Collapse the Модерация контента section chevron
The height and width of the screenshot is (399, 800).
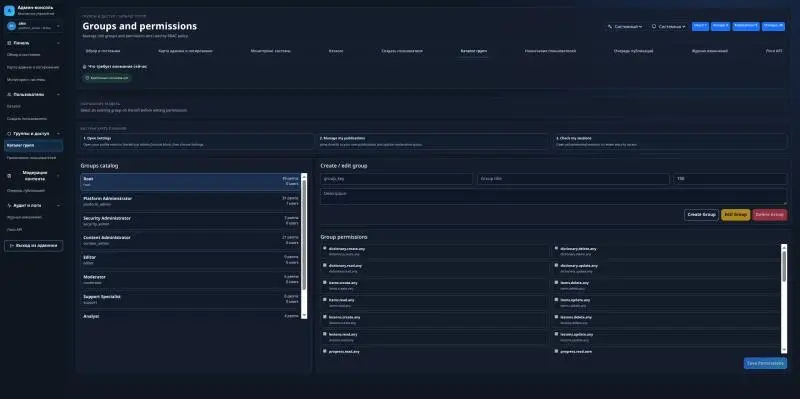[x=58, y=176]
